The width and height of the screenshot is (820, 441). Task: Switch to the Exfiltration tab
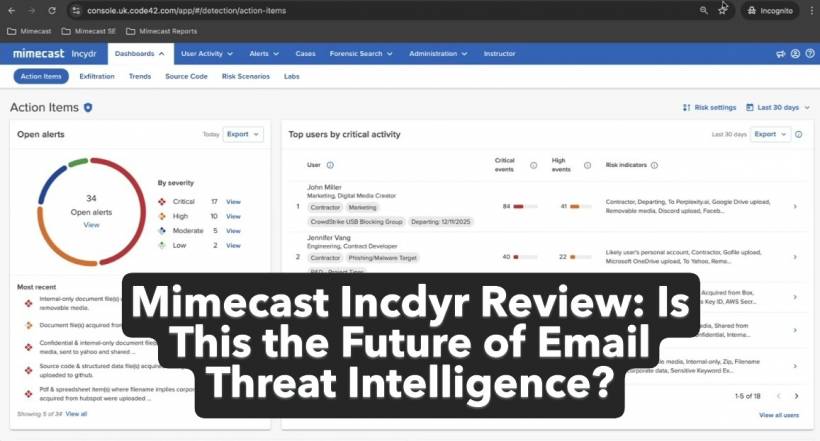[96, 76]
